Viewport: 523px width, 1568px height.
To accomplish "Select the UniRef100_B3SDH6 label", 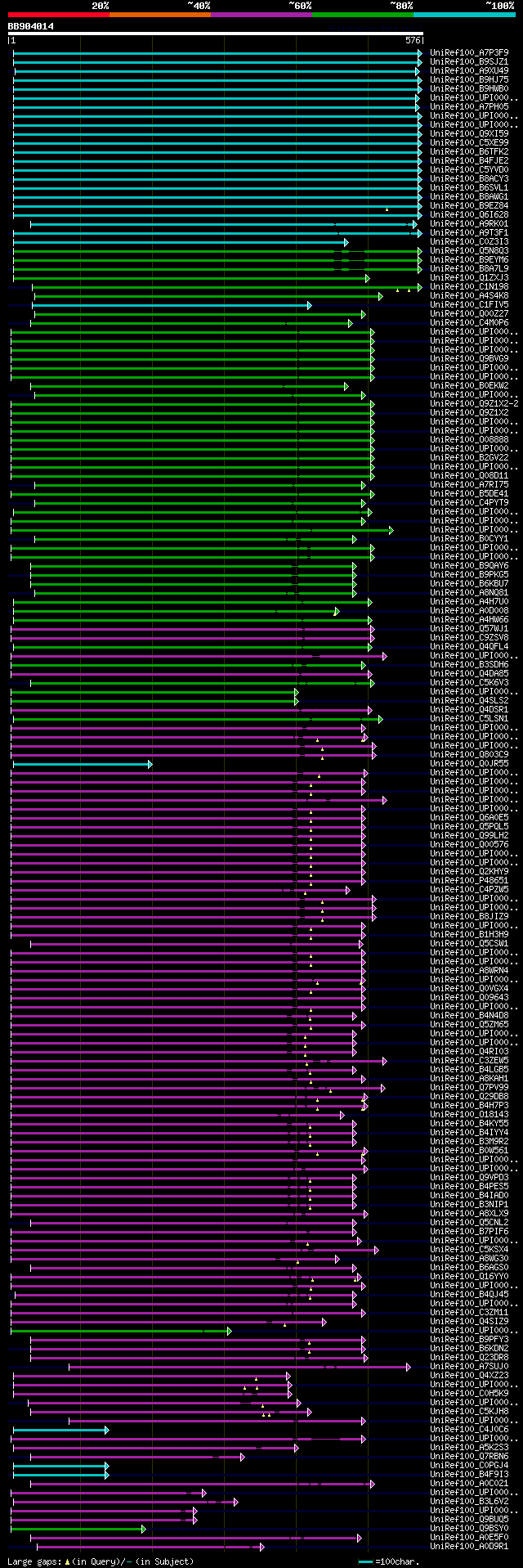I will click(x=469, y=664).
